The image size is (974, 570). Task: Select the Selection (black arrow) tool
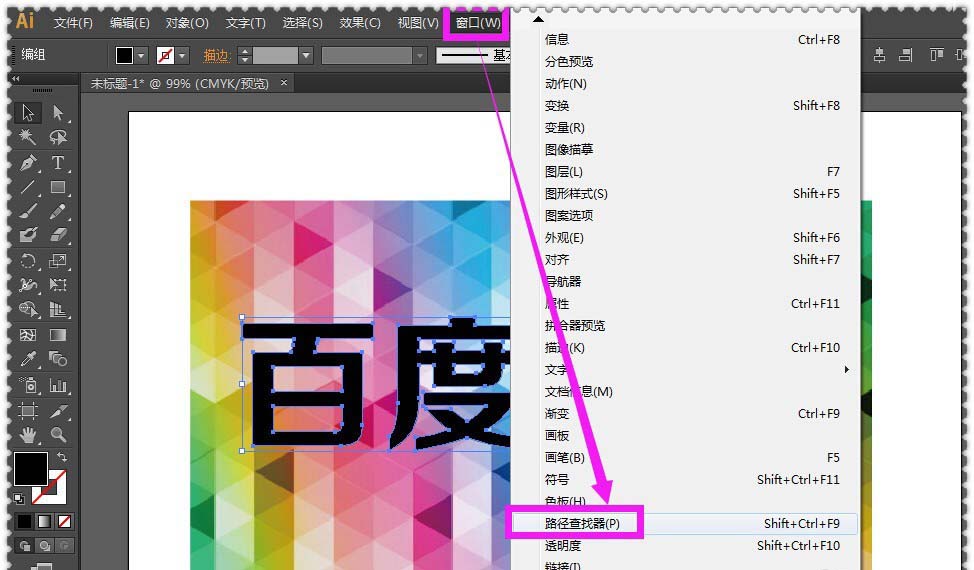28,112
